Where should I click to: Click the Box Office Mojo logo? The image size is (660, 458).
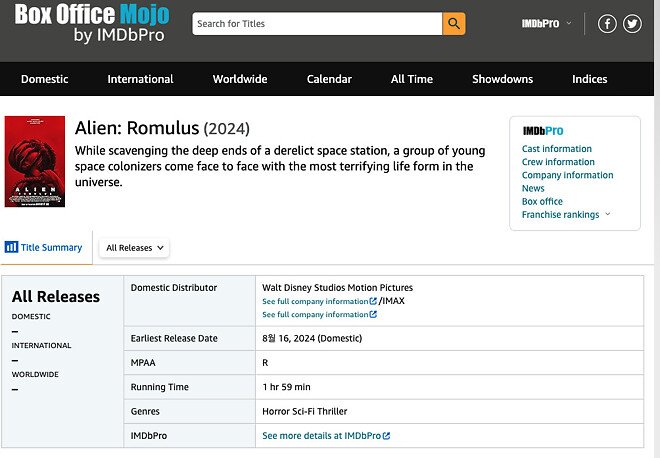[x=92, y=24]
